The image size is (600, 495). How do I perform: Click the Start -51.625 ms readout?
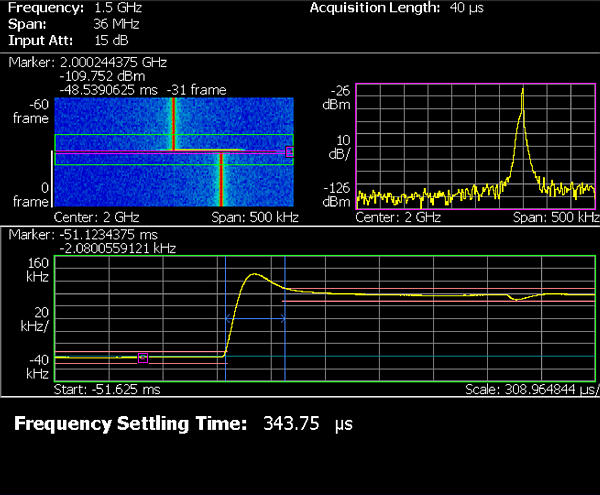[109, 389]
